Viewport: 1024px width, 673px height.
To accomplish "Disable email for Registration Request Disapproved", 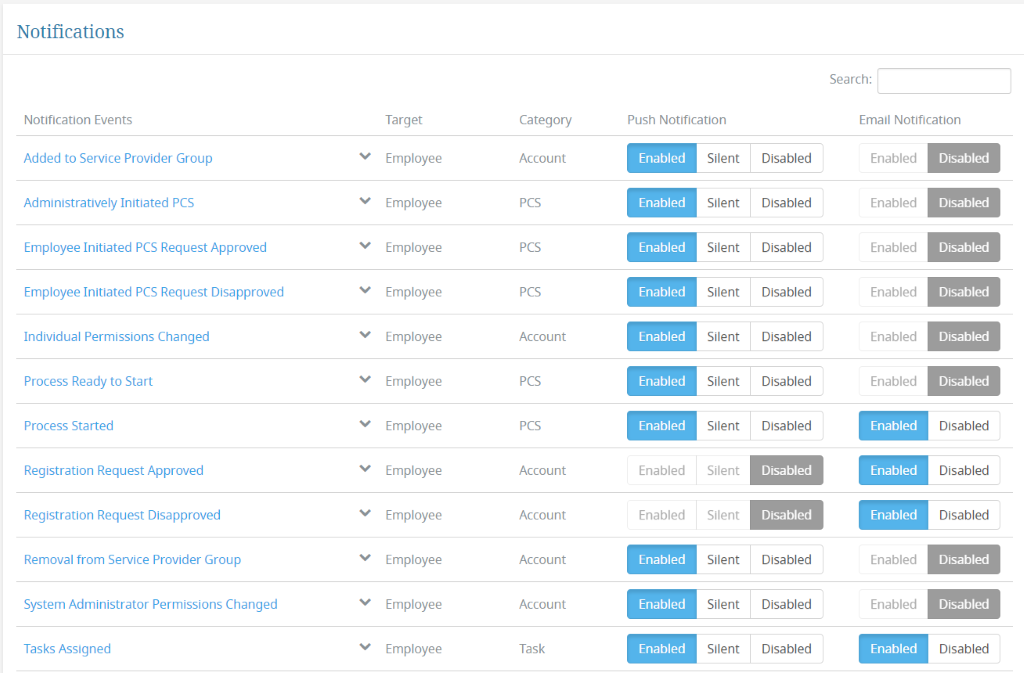I will [964, 515].
